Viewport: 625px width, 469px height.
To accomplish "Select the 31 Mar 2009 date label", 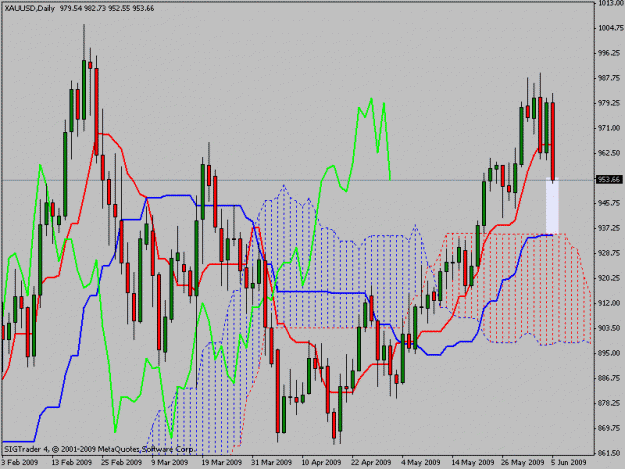I will point(271,462).
